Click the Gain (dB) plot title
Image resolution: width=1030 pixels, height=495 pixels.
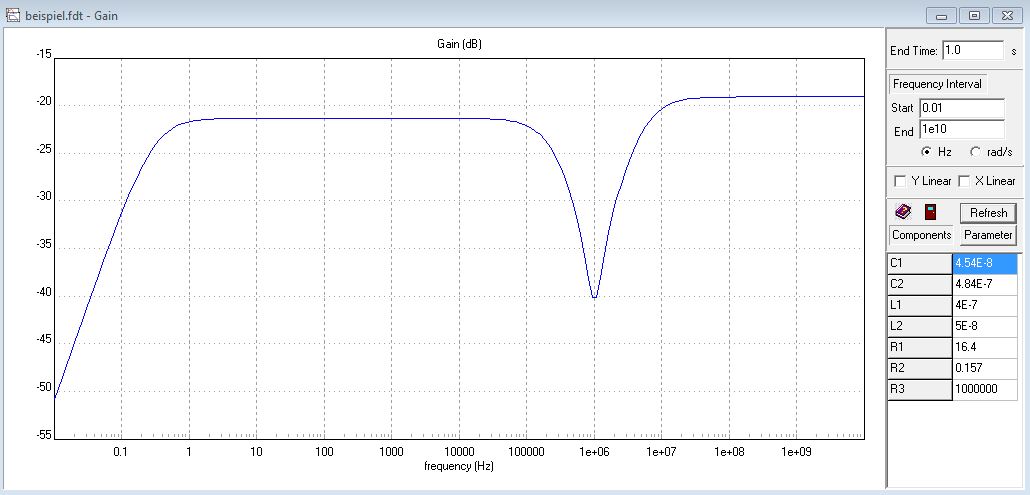pyautogui.click(x=460, y=44)
